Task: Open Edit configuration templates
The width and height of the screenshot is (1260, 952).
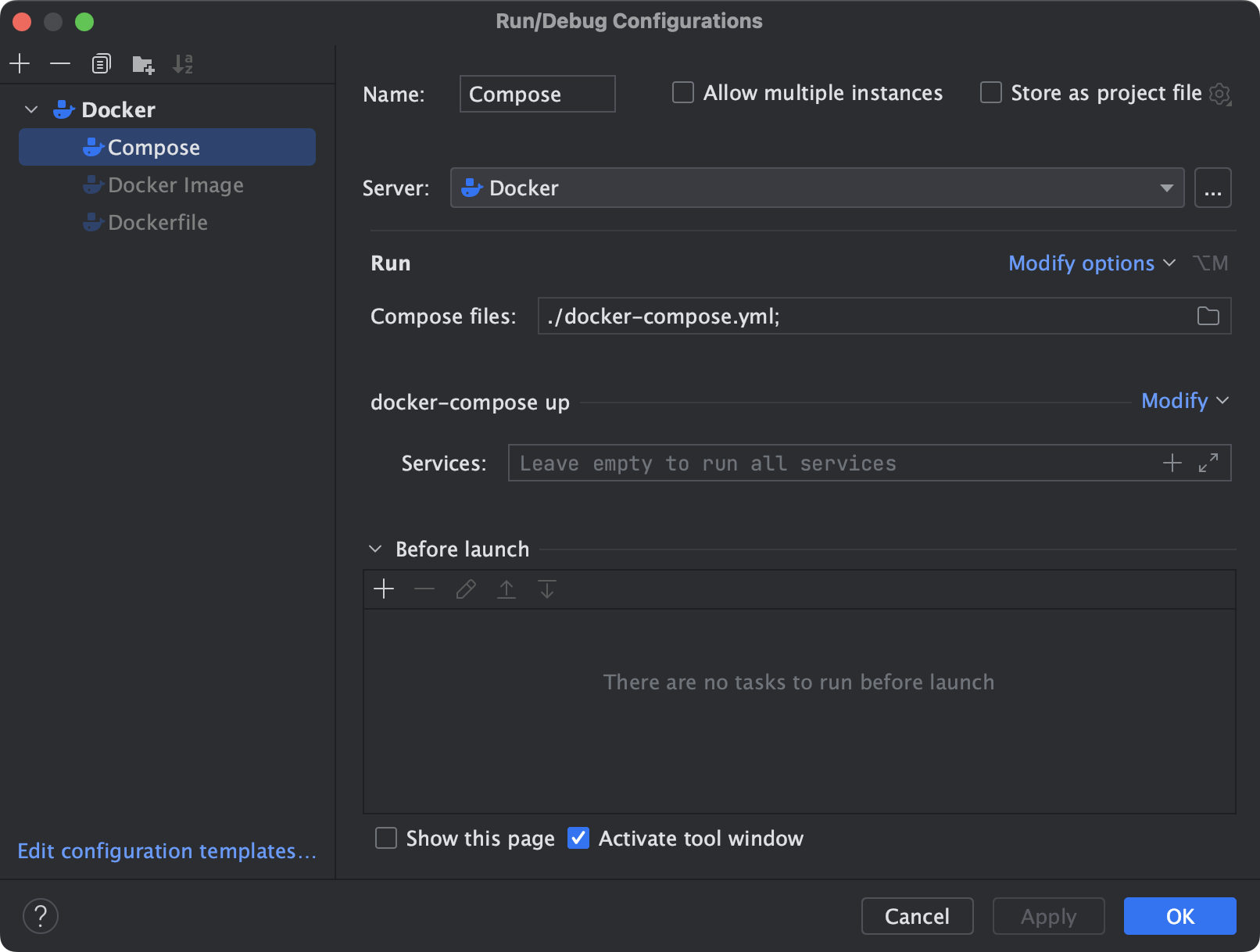Action: 167,851
